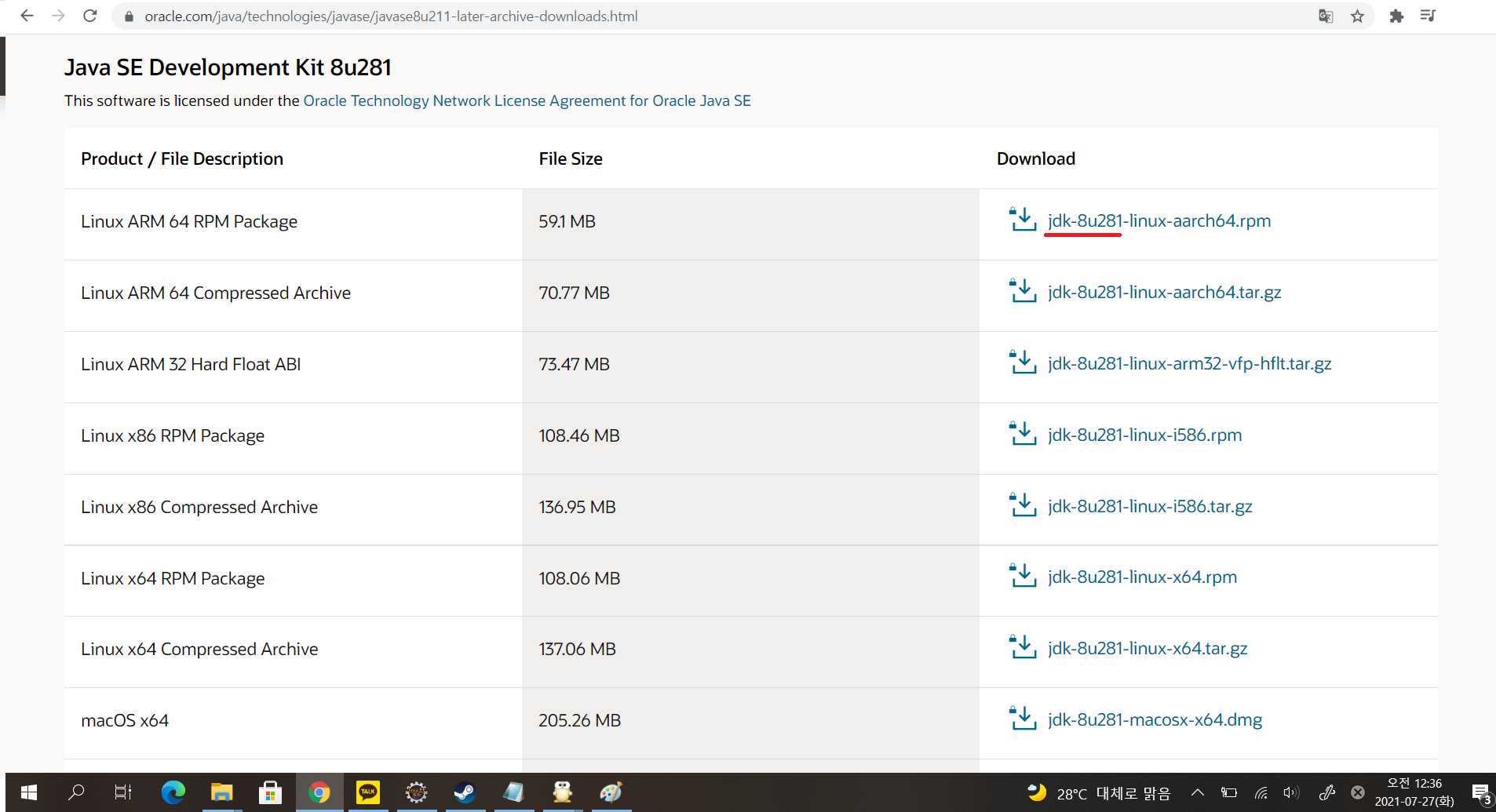Download jdk-8u281-macosx-x64.dmg

[x=1155, y=720]
